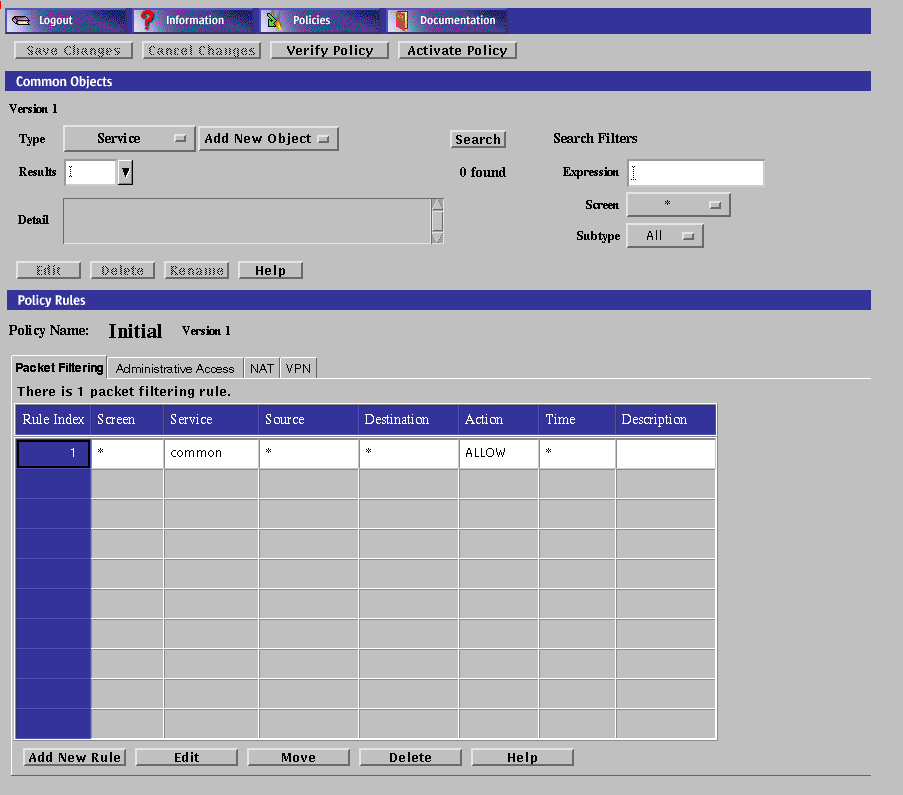Click the Cancel Changes button

202,51
